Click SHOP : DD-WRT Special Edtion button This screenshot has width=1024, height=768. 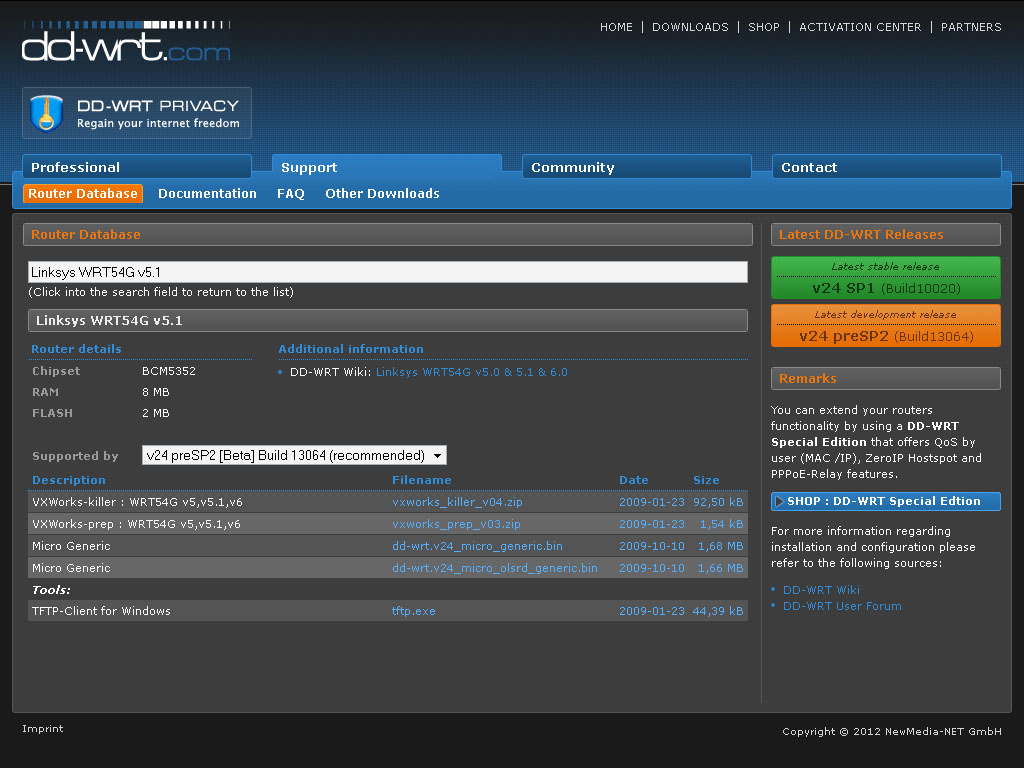(x=886, y=501)
